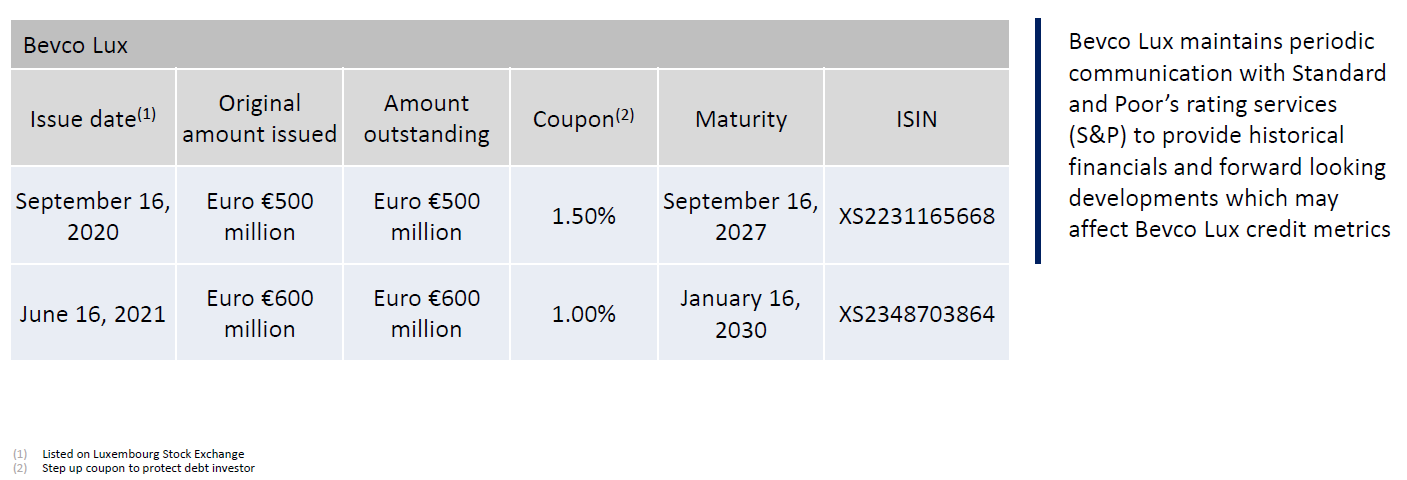Select the 1.50% coupon cell

[583, 216]
